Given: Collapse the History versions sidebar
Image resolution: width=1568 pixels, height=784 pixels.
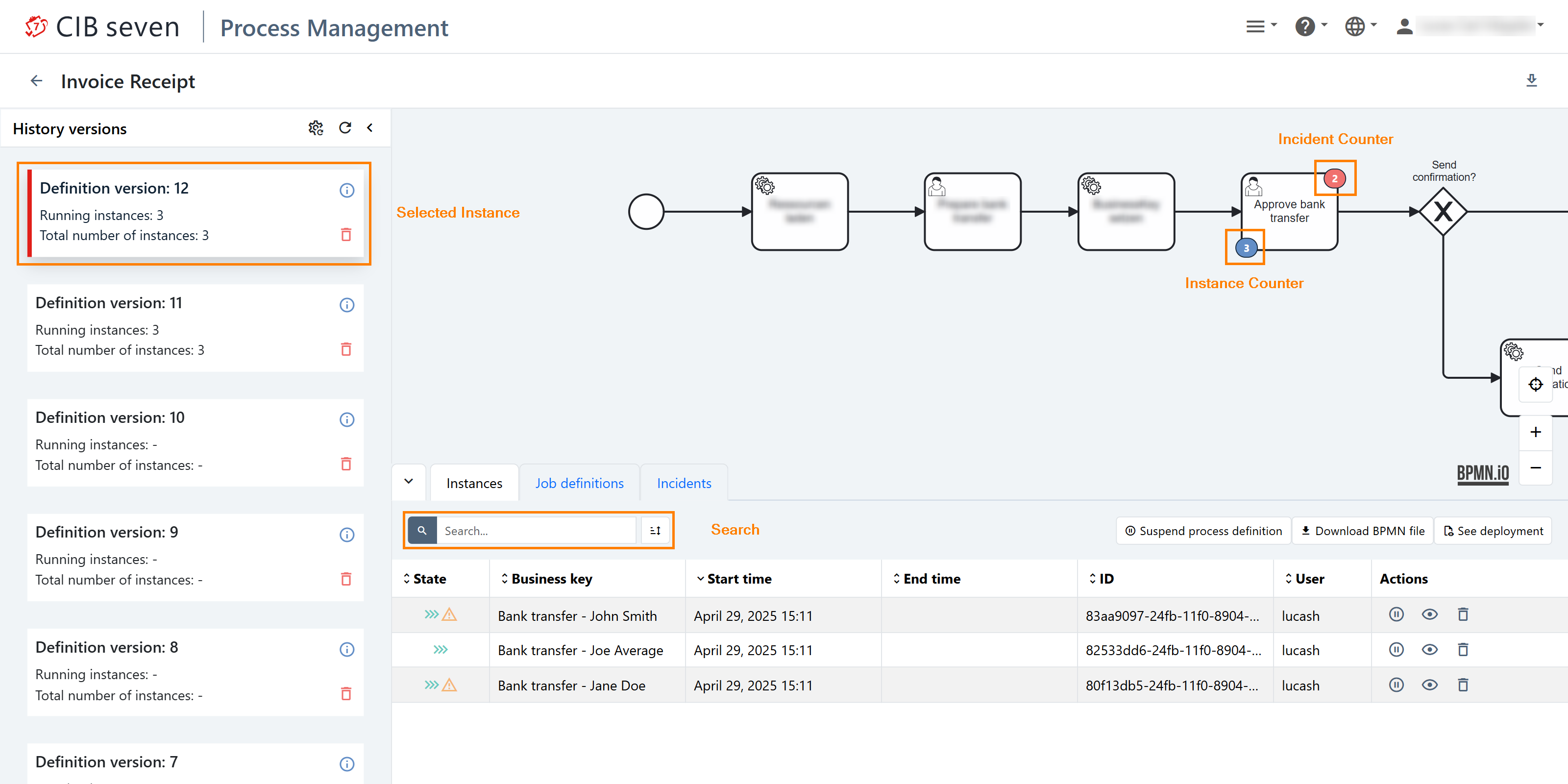Looking at the screenshot, I should [369, 128].
